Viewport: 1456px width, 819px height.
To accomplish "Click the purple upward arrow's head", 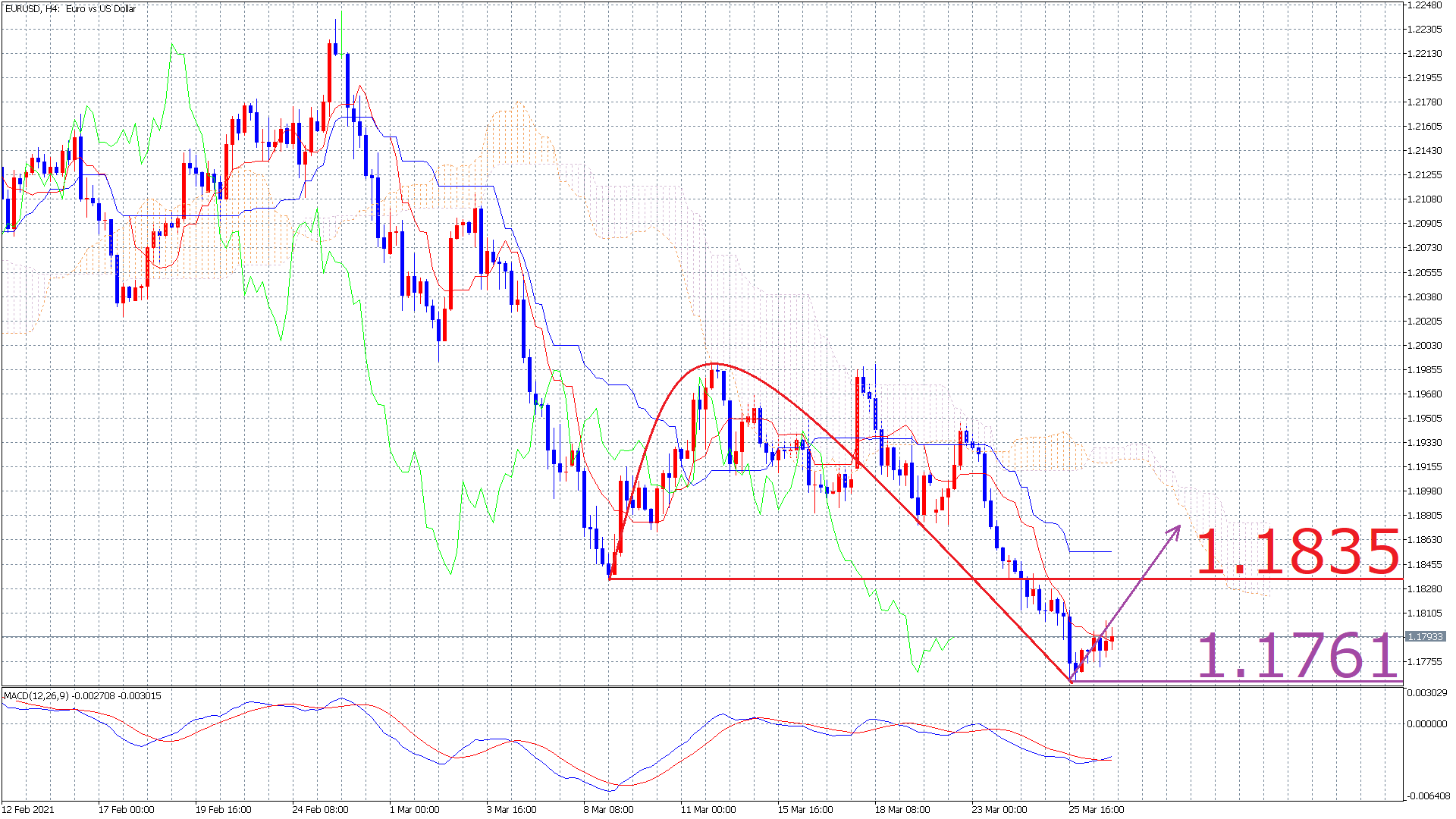I will [x=1178, y=529].
